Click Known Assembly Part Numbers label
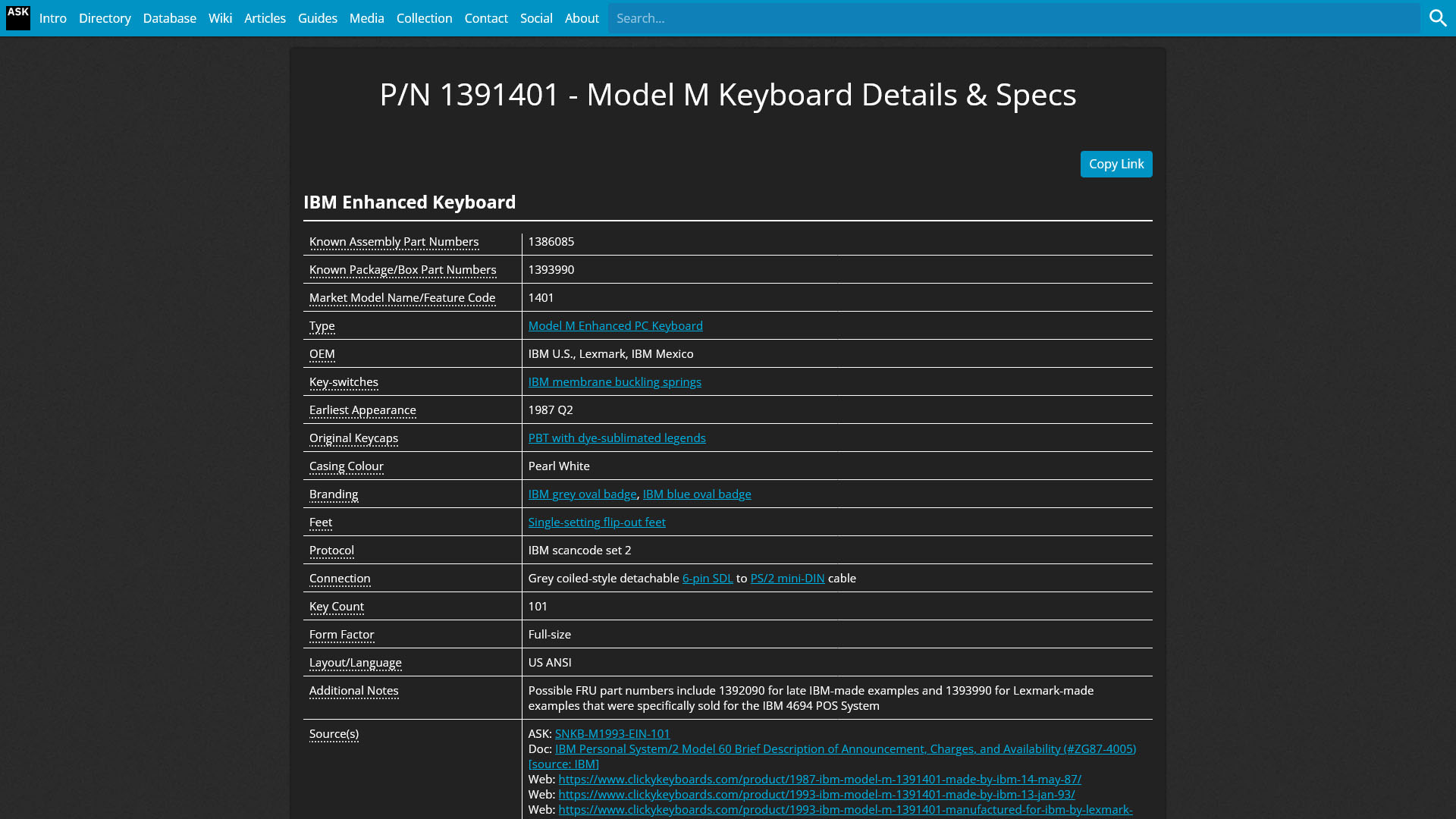Viewport: 1456px width, 819px height. [394, 241]
